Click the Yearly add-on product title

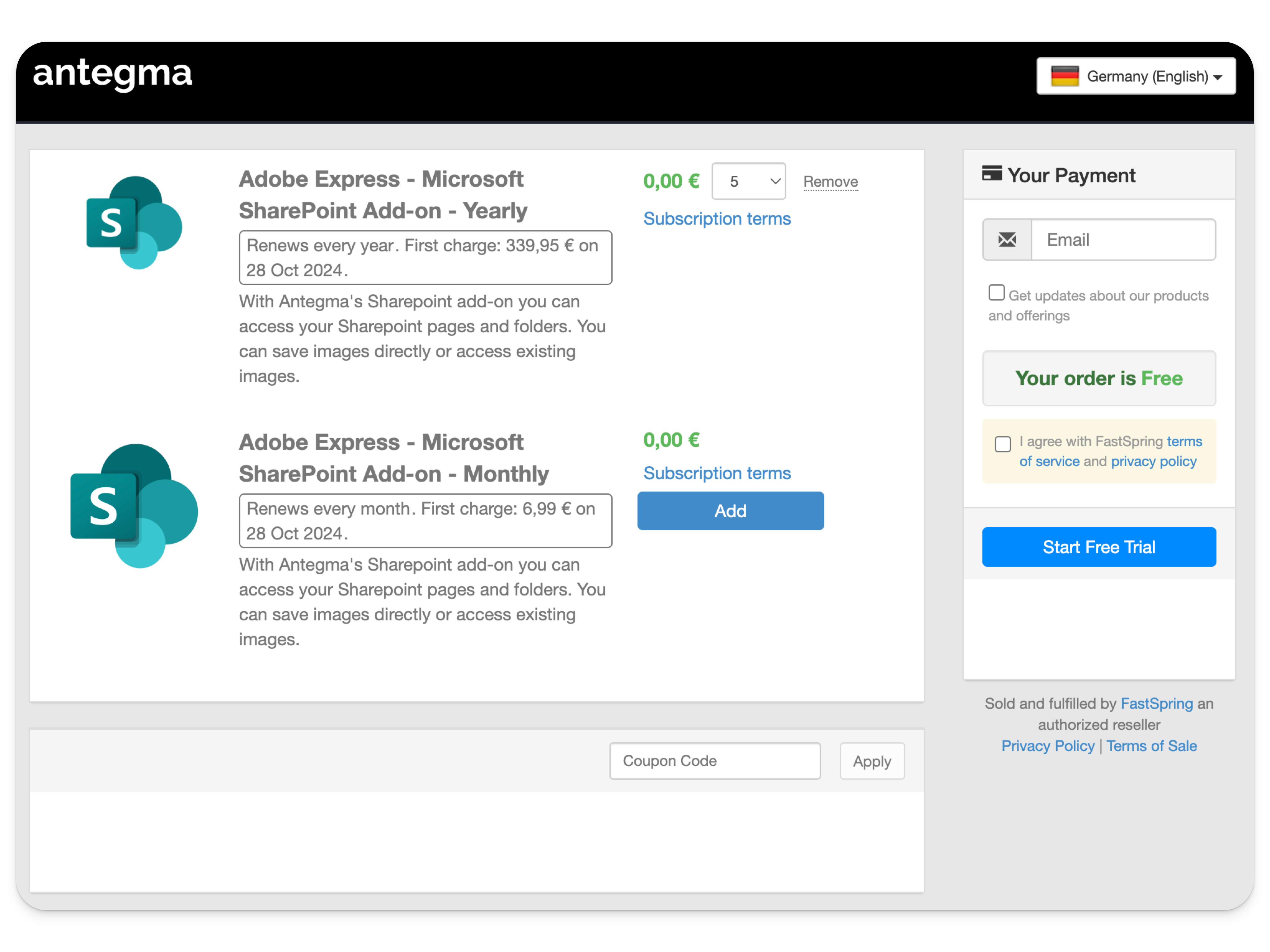pos(382,195)
